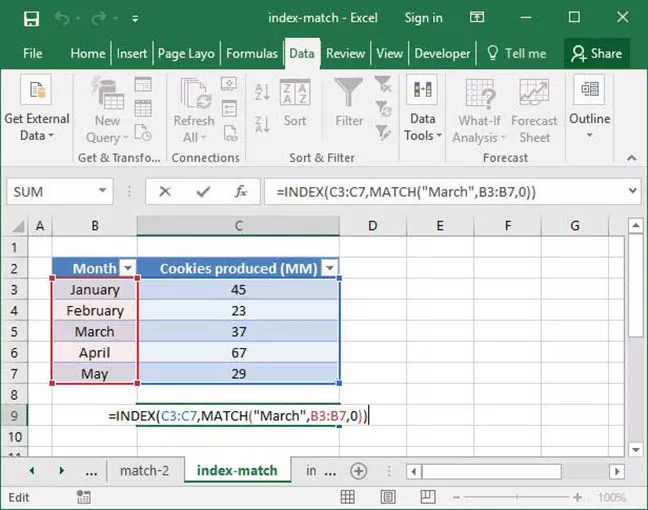Cancel the formula entry with X icon

[165, 191]
